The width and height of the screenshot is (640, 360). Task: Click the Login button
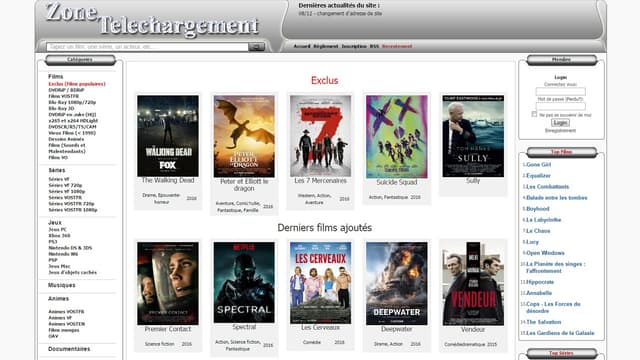pos(560,122)
